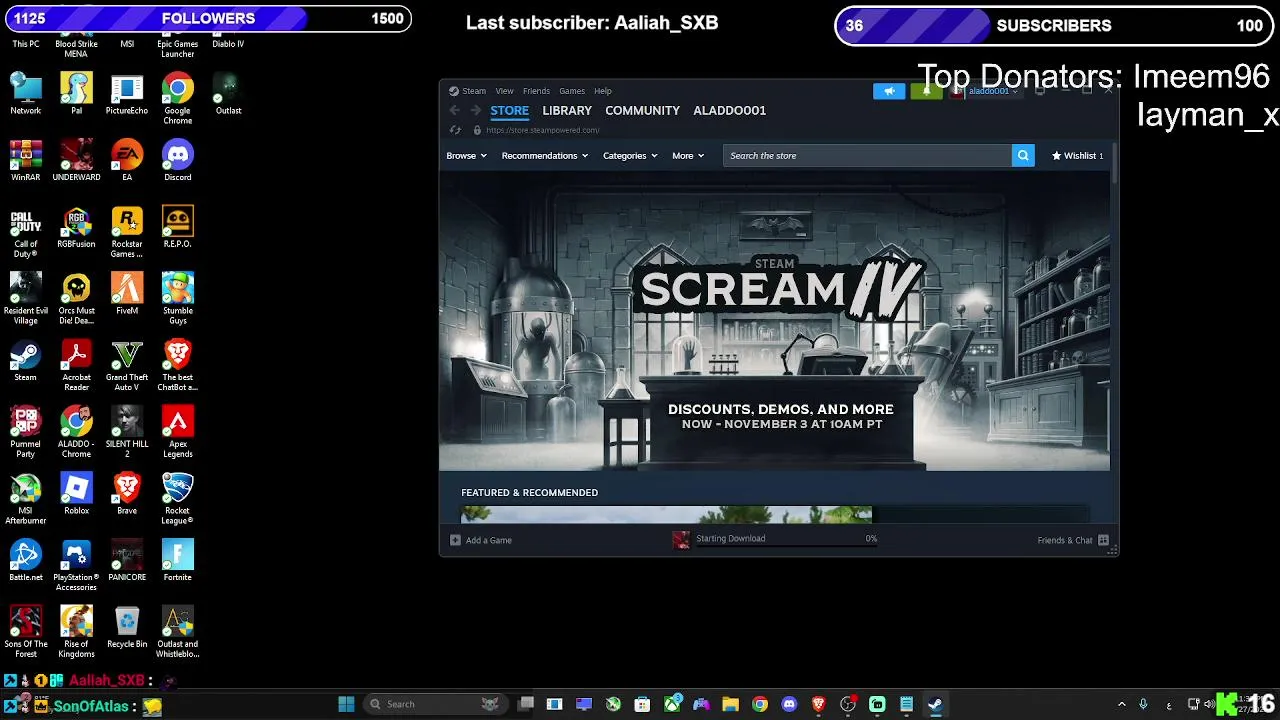Open Discord from the taskbar
Image resolution: width=1280 pixels, height=720 pixels.
[789, 704]
